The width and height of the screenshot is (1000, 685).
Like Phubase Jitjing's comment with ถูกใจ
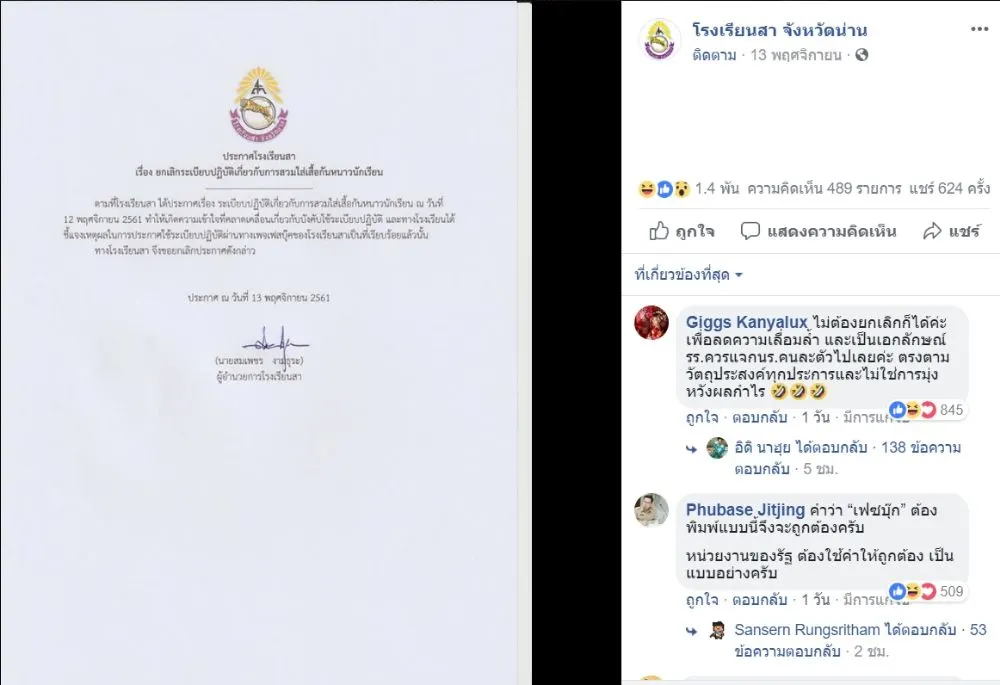point(702,600)
